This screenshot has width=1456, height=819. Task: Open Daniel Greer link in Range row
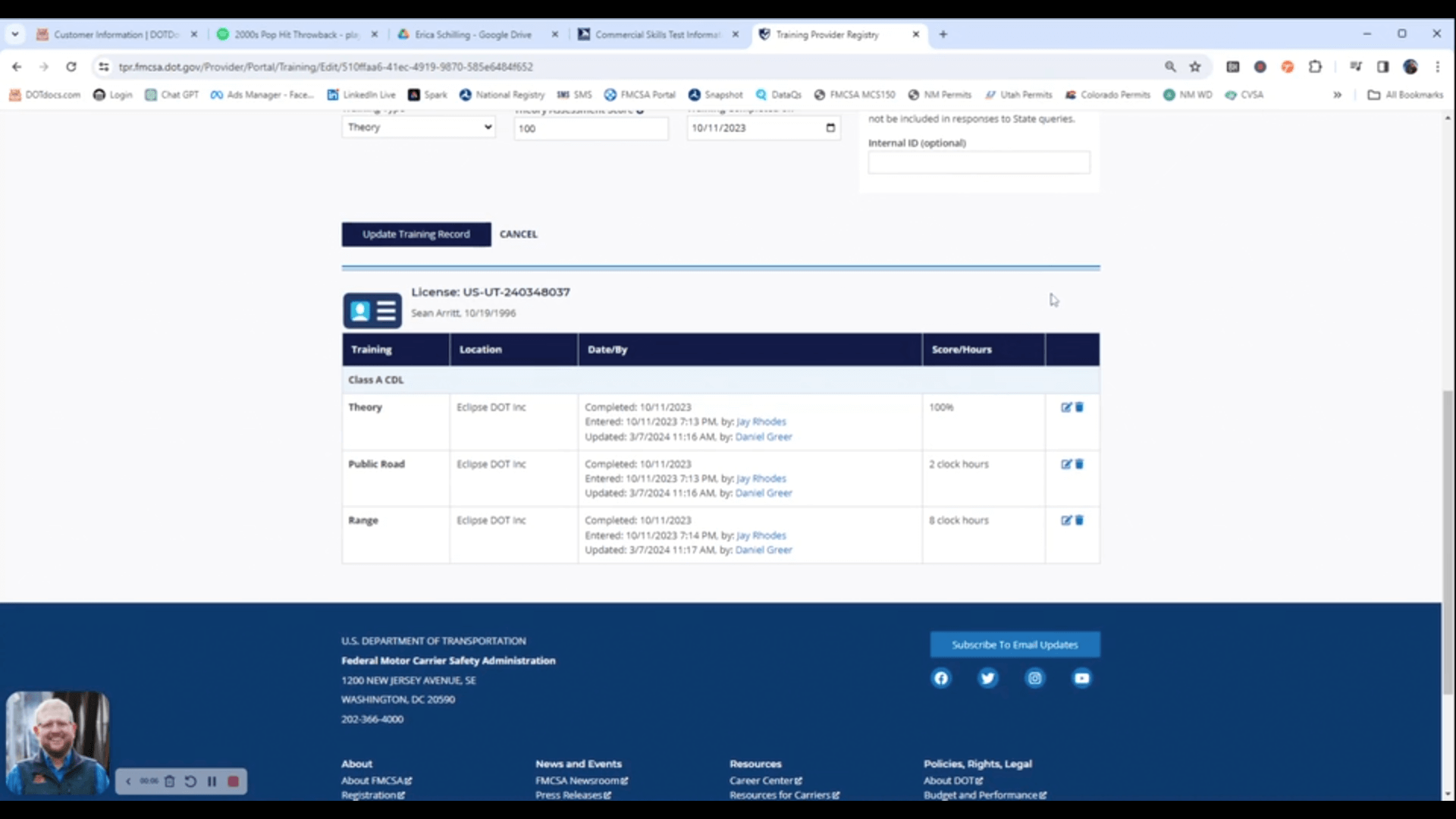click(x=764, y=550)
